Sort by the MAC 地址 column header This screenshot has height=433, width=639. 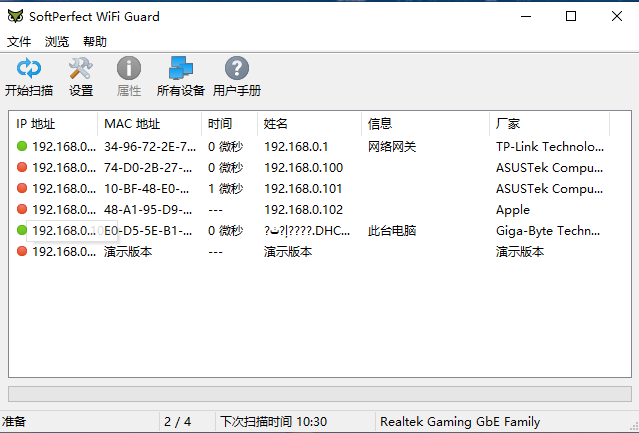pyautogui.click(x=150, y=124)
